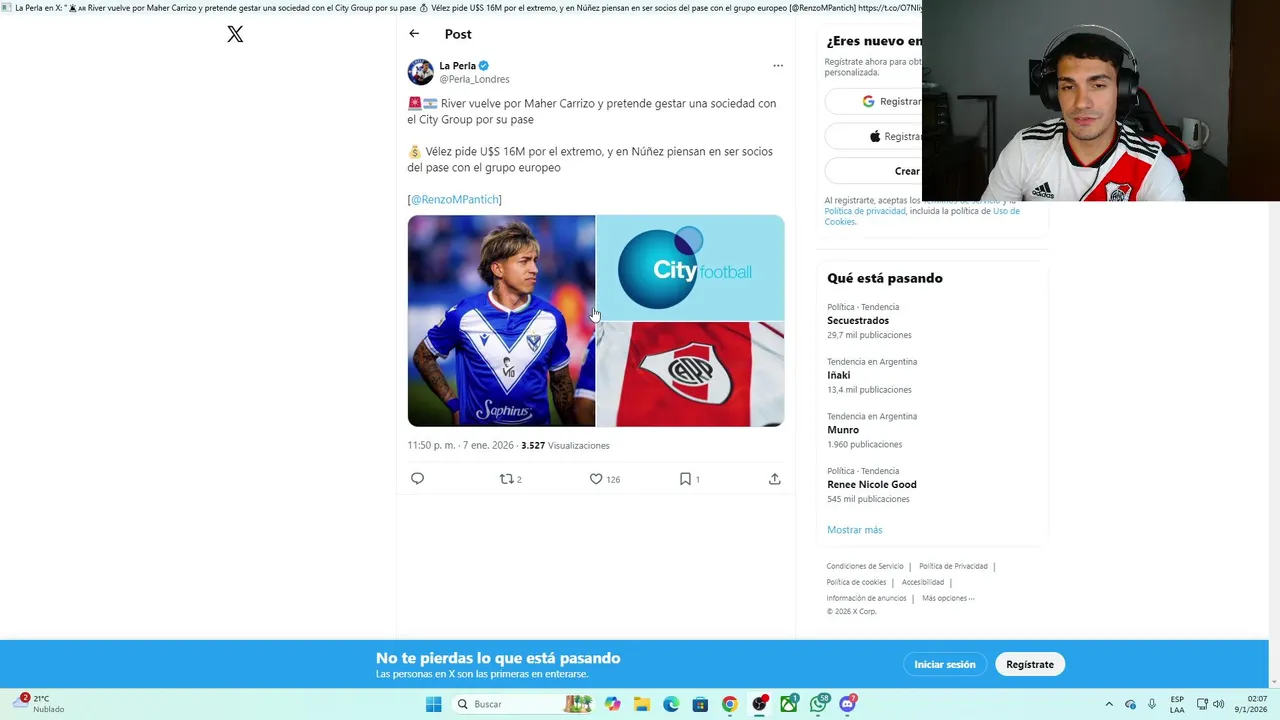Screen dimensions: 1280x720
Task: Open File Explorer from the taskbar
Action: click(x=642, y=704)
